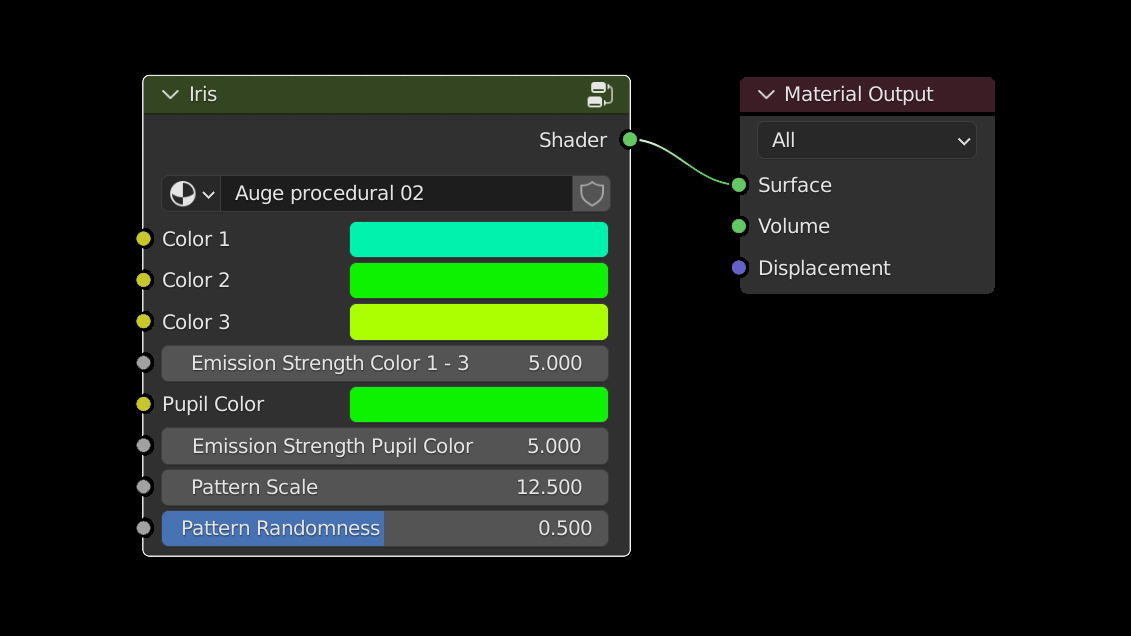Open the All target dropdown in Material Output
This screenshot has height=636, width=1131.
866,141
